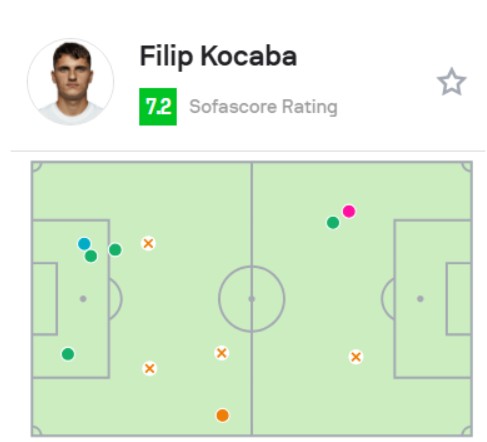Select the blue event dot in the penalty area

click(x=84, y=244)
